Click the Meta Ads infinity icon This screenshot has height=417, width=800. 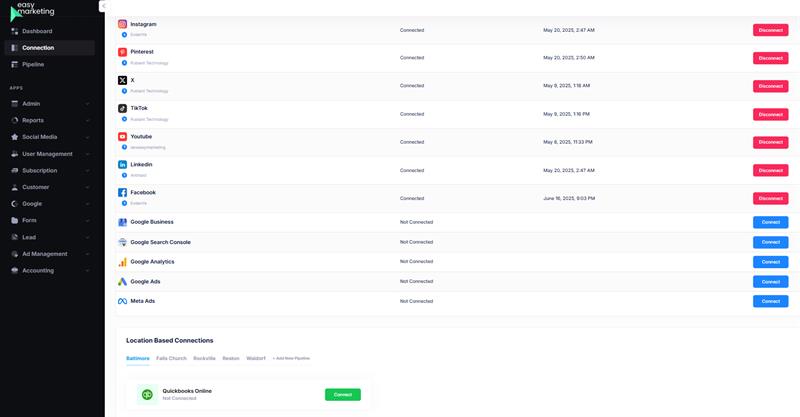click(122, 301)
